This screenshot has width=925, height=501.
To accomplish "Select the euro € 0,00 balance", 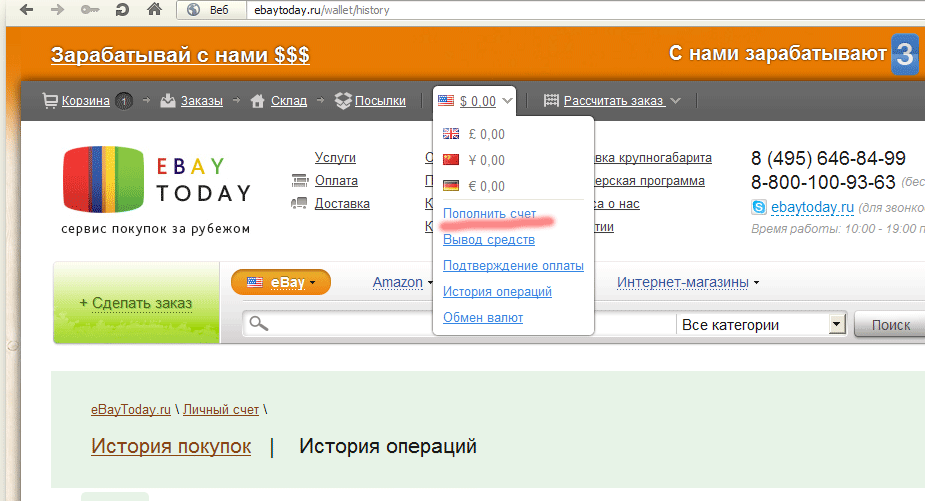I will [487, 186].
